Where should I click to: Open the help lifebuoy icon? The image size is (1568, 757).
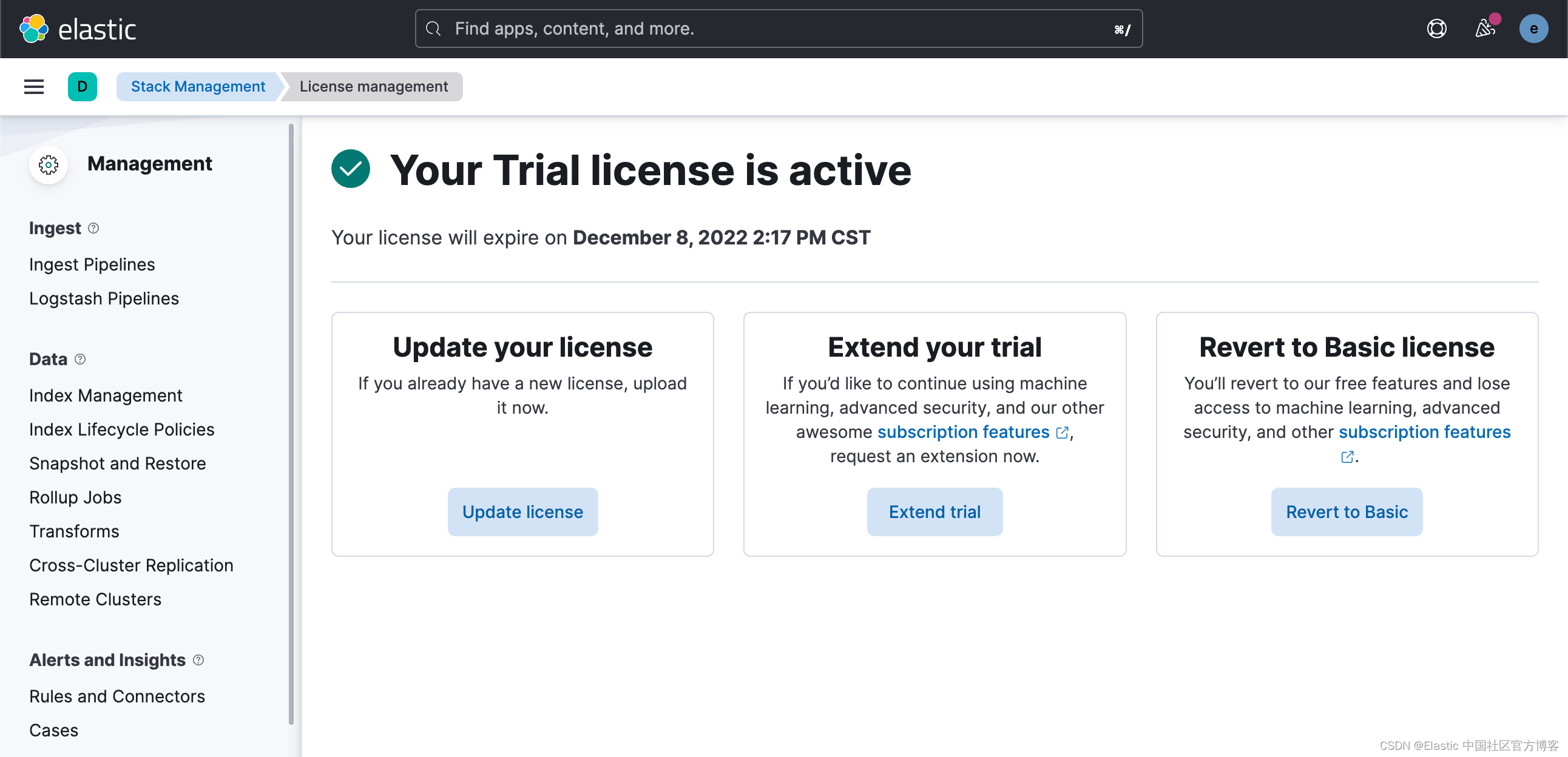(x=1436, y=29)
